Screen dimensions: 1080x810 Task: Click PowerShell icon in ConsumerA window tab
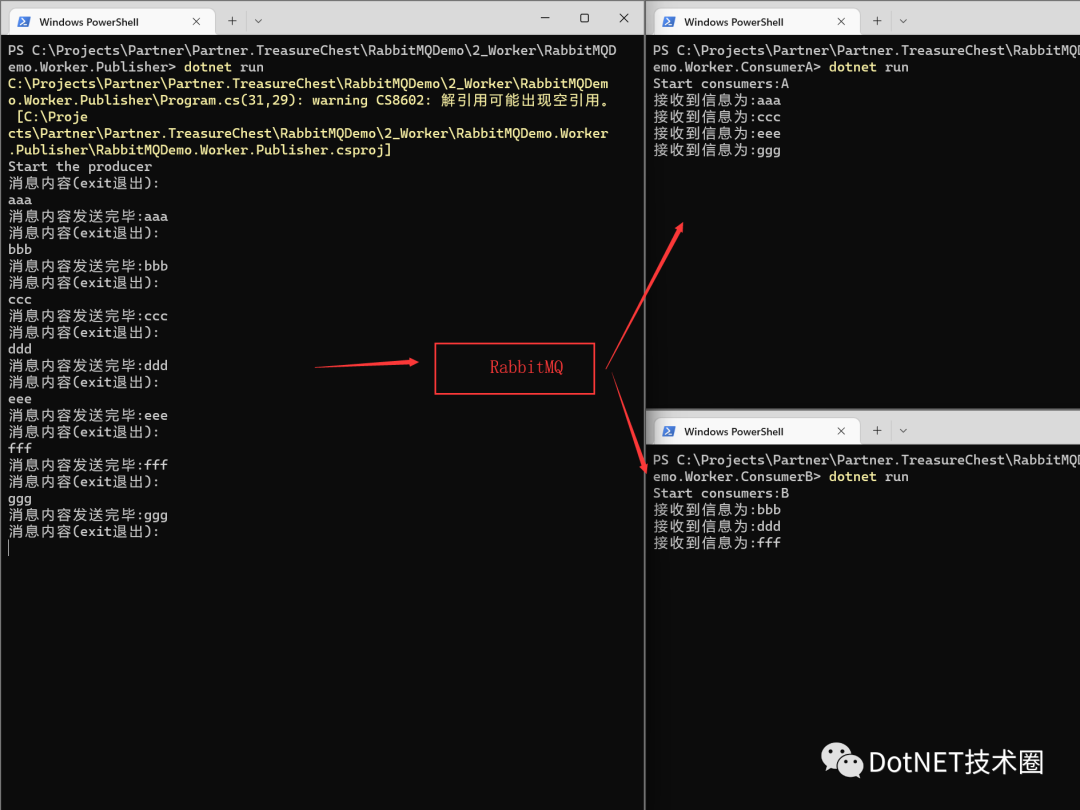(669, 21)
